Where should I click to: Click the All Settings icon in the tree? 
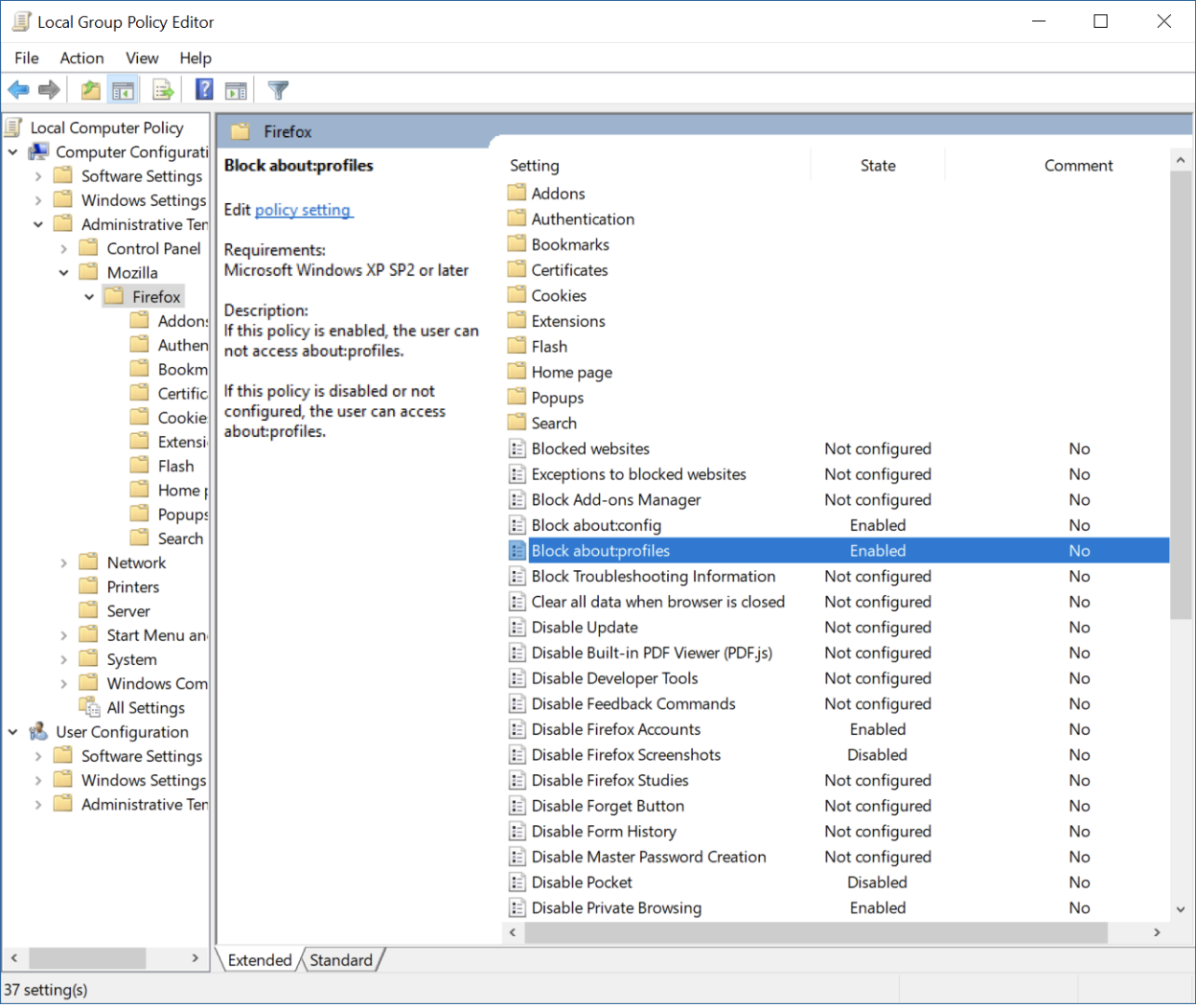(89, 708)
